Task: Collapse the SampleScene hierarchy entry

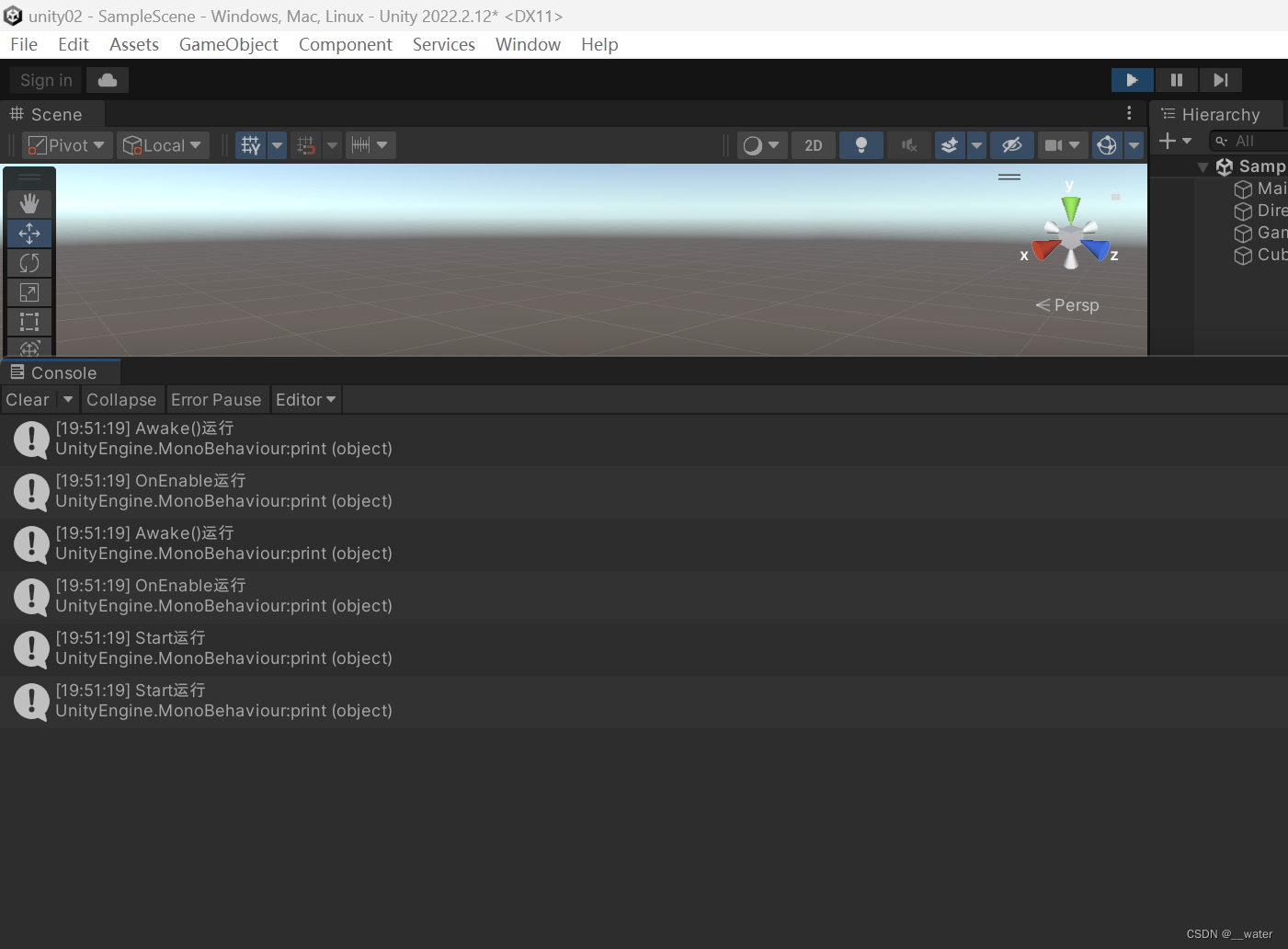Action: click(x=1204, y=166)
